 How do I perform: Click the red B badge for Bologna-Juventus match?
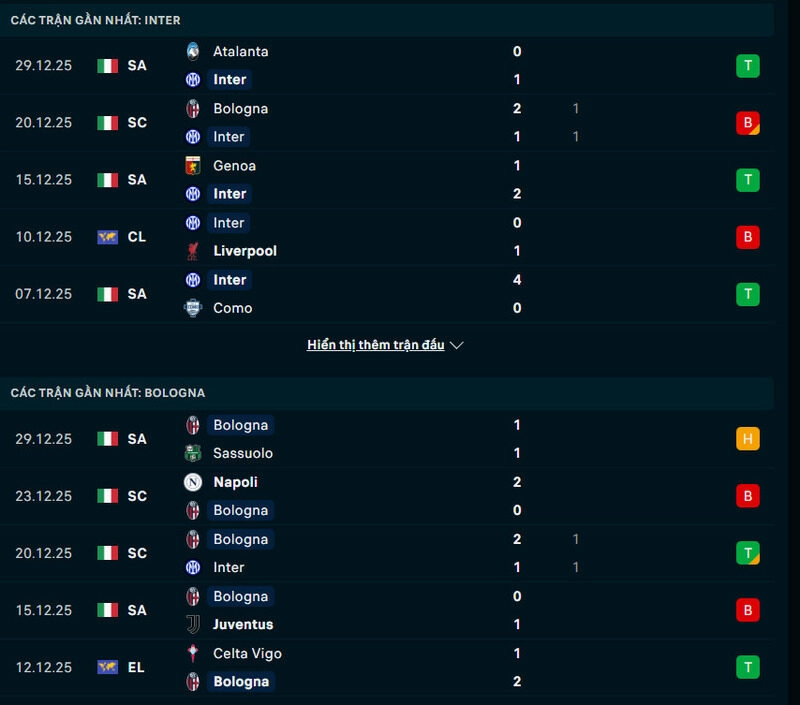pyautogui.click(x=746, y=610)
